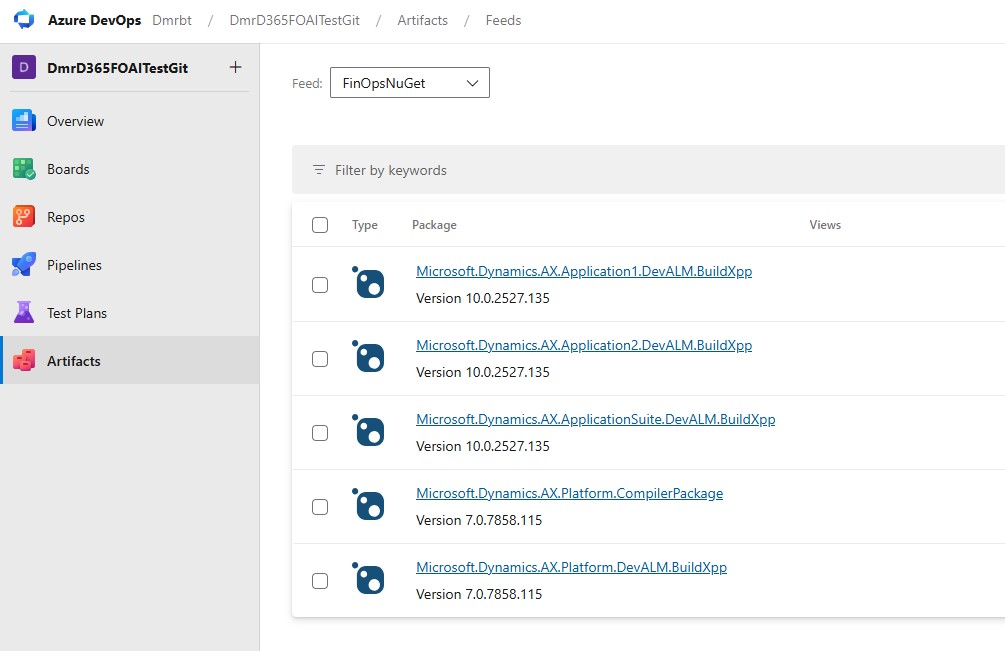
Task: Select the Overview menu item
Action: (129, 121)
